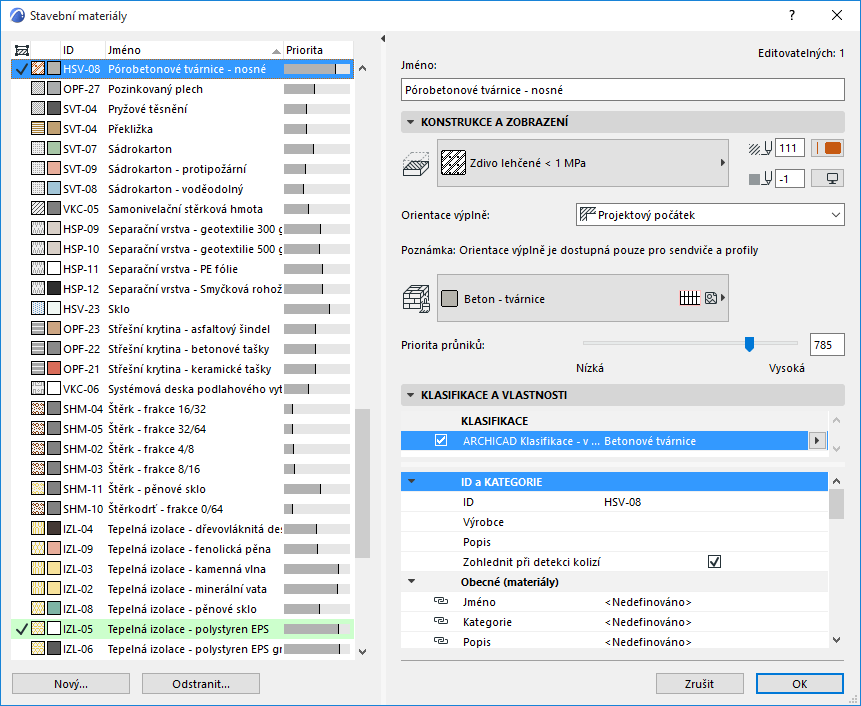Select Štěrkodrť - frakce 0/64 row
Screen dimensions: 861x706
[x=182, y=509]
